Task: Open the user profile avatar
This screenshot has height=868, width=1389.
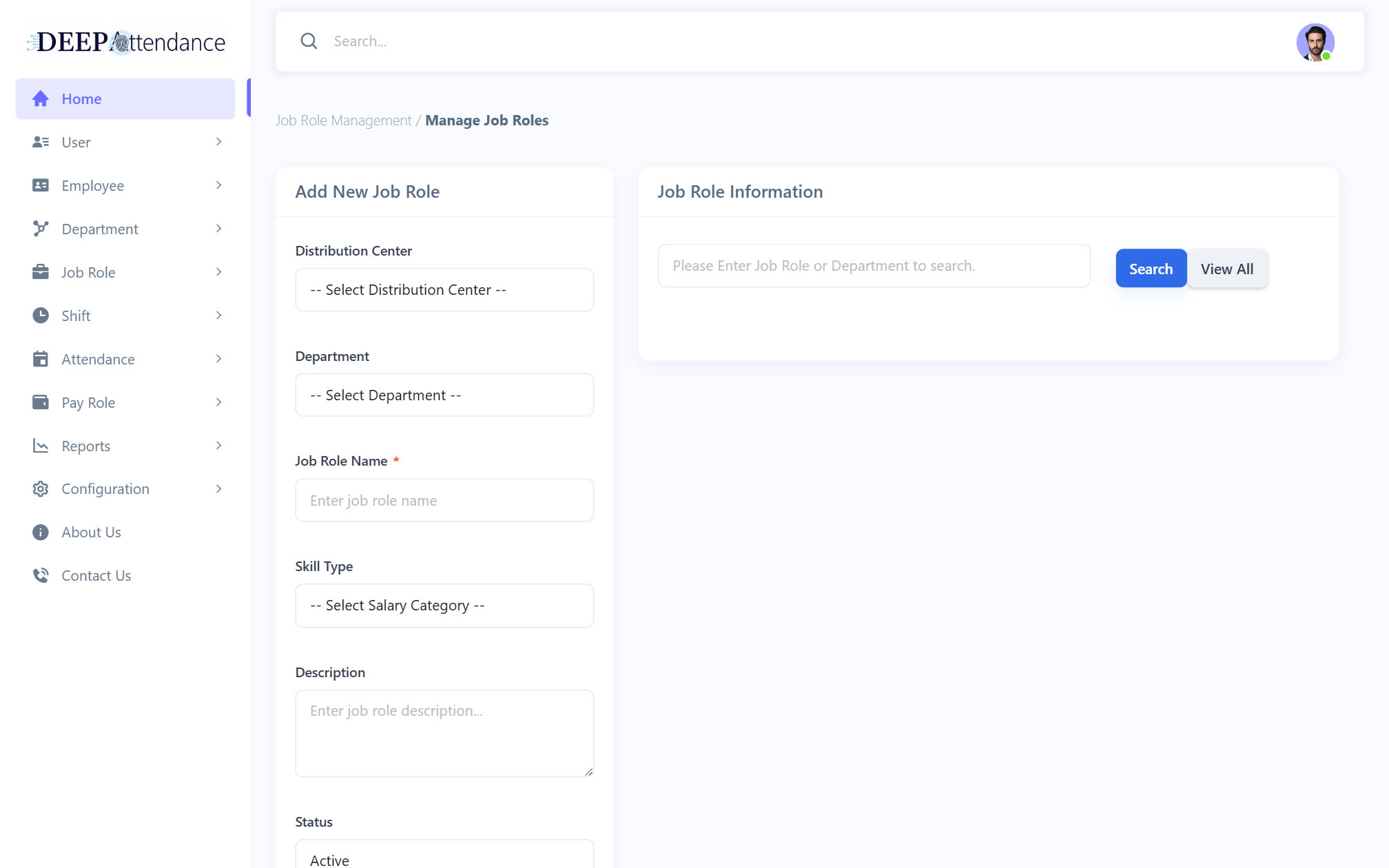Action: [1315, 42]
